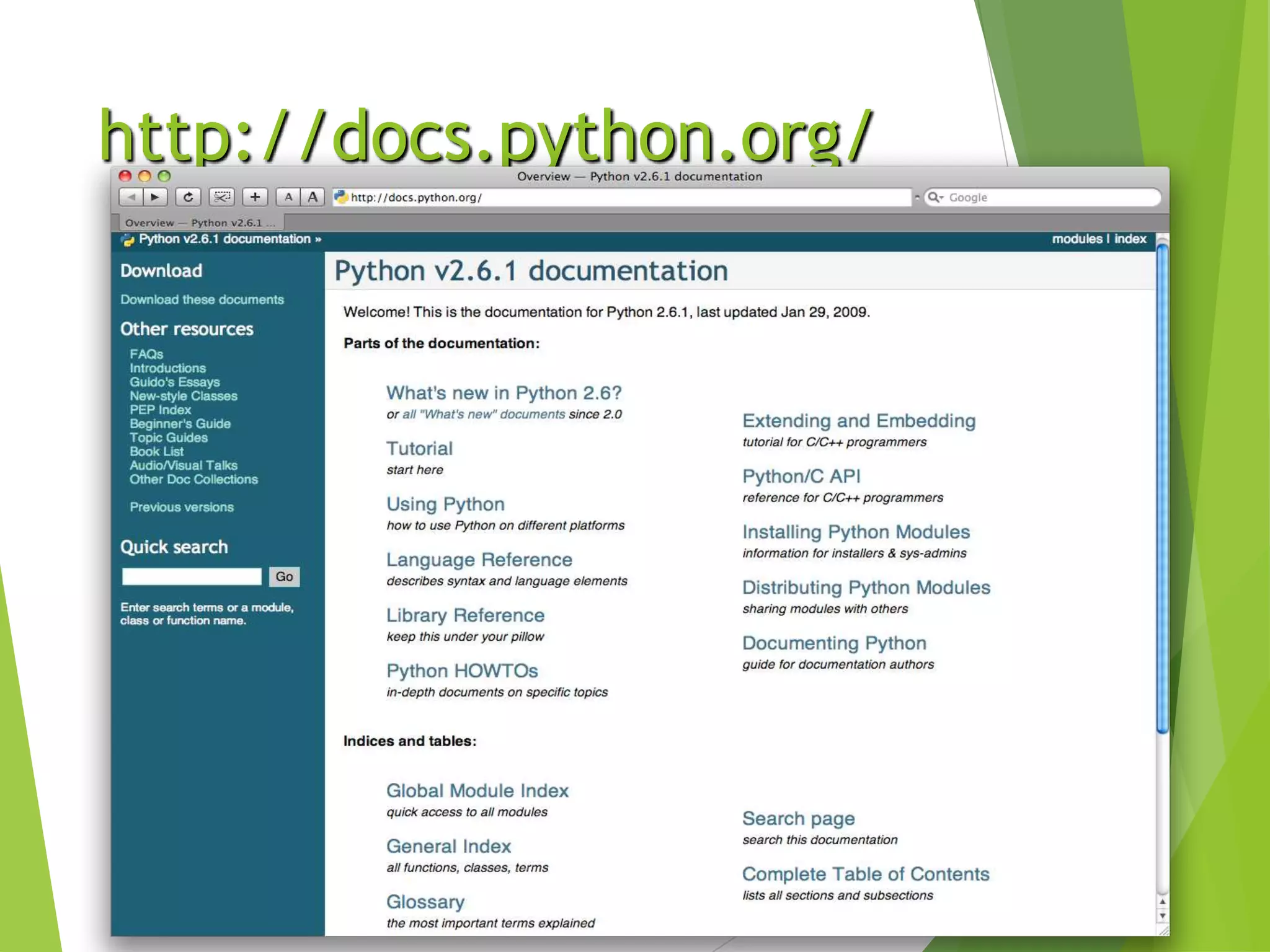Open the FAQs resource link
The height and width of the screenshot is (952, 1270).
click(x=146, y=354)
